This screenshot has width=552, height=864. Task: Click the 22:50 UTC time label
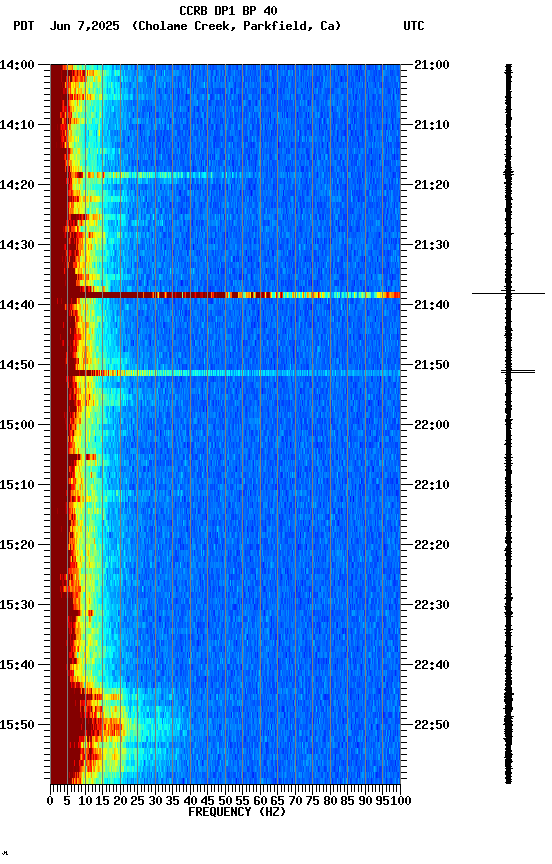(431, 725)
